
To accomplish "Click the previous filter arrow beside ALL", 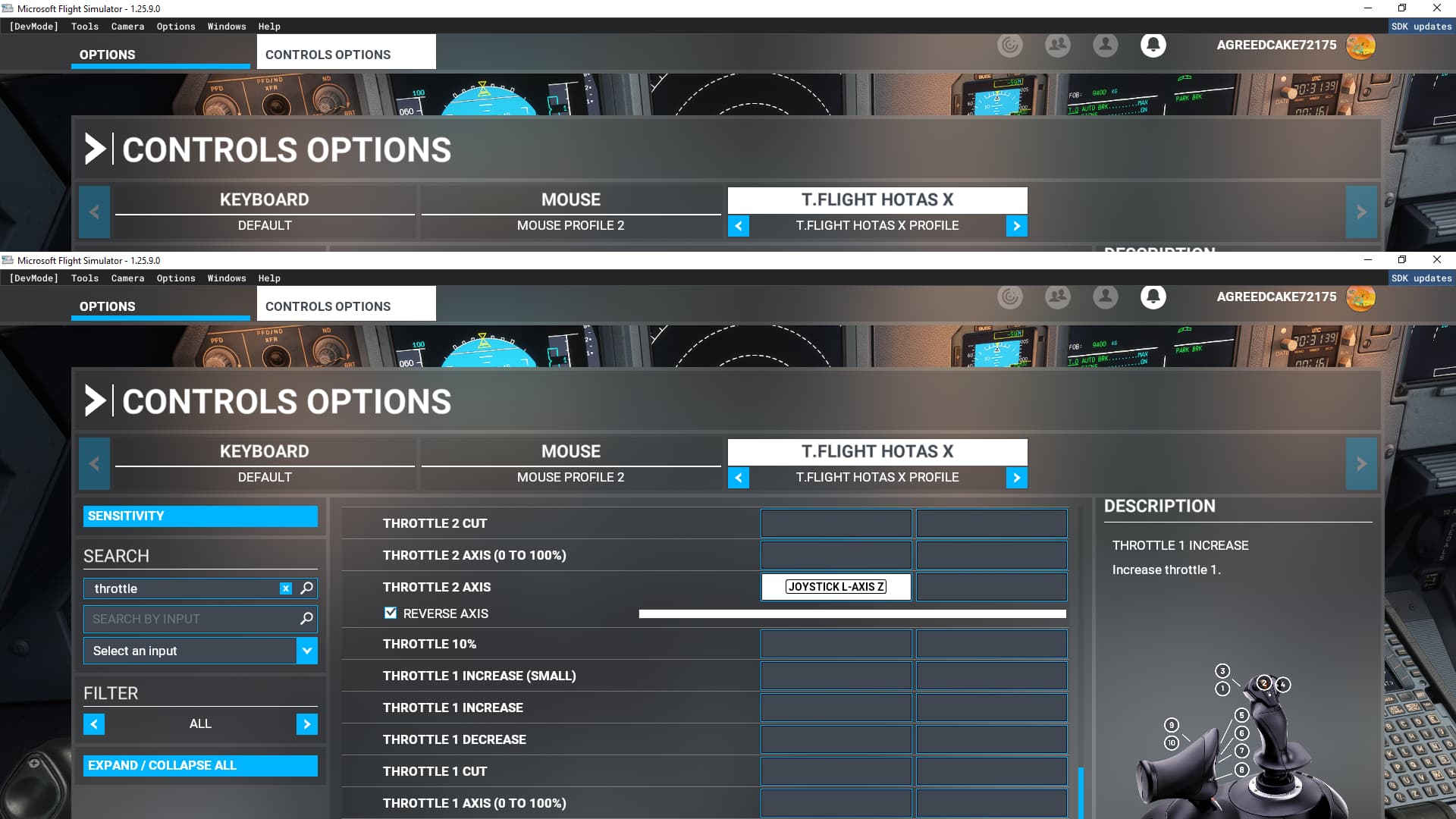I will [94, 724].
